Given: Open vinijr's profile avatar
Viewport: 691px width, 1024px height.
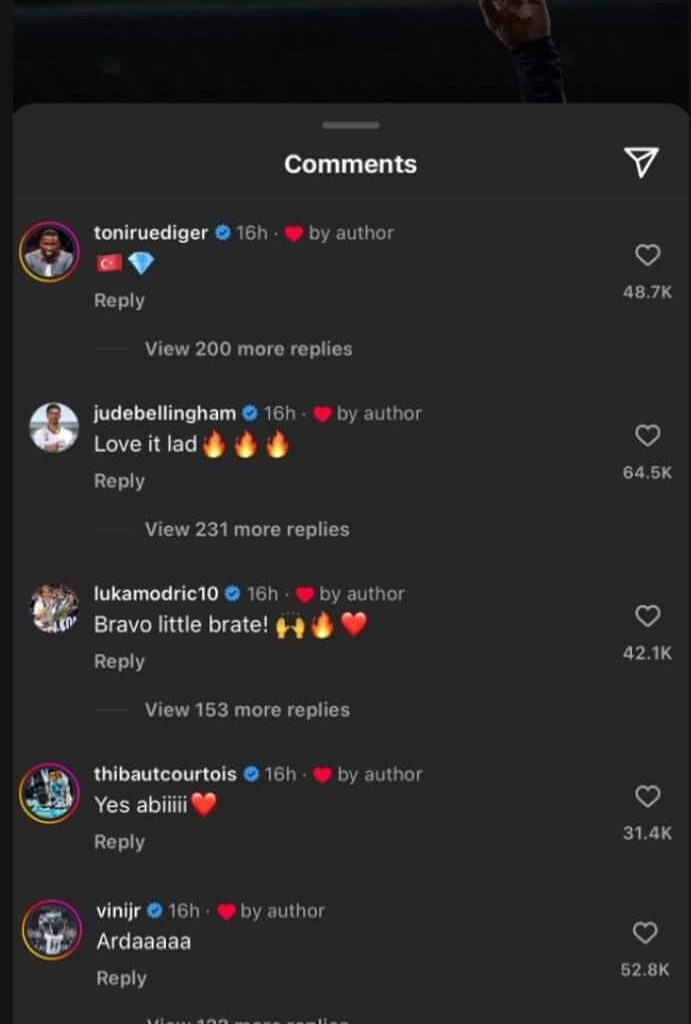Looking at the screenshot, I should coord(52,930).
